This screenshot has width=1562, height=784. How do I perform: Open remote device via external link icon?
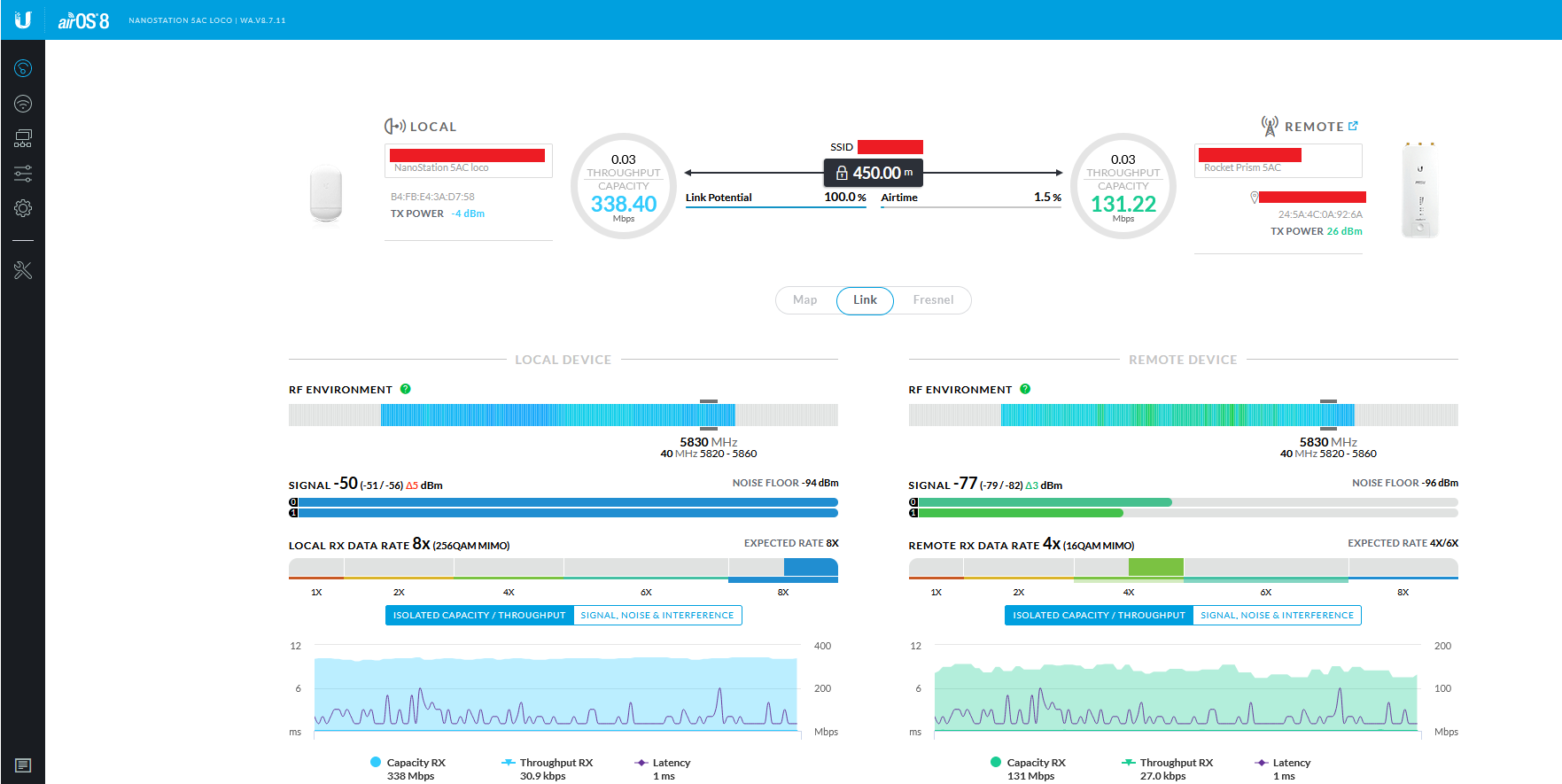point(1353,126)
